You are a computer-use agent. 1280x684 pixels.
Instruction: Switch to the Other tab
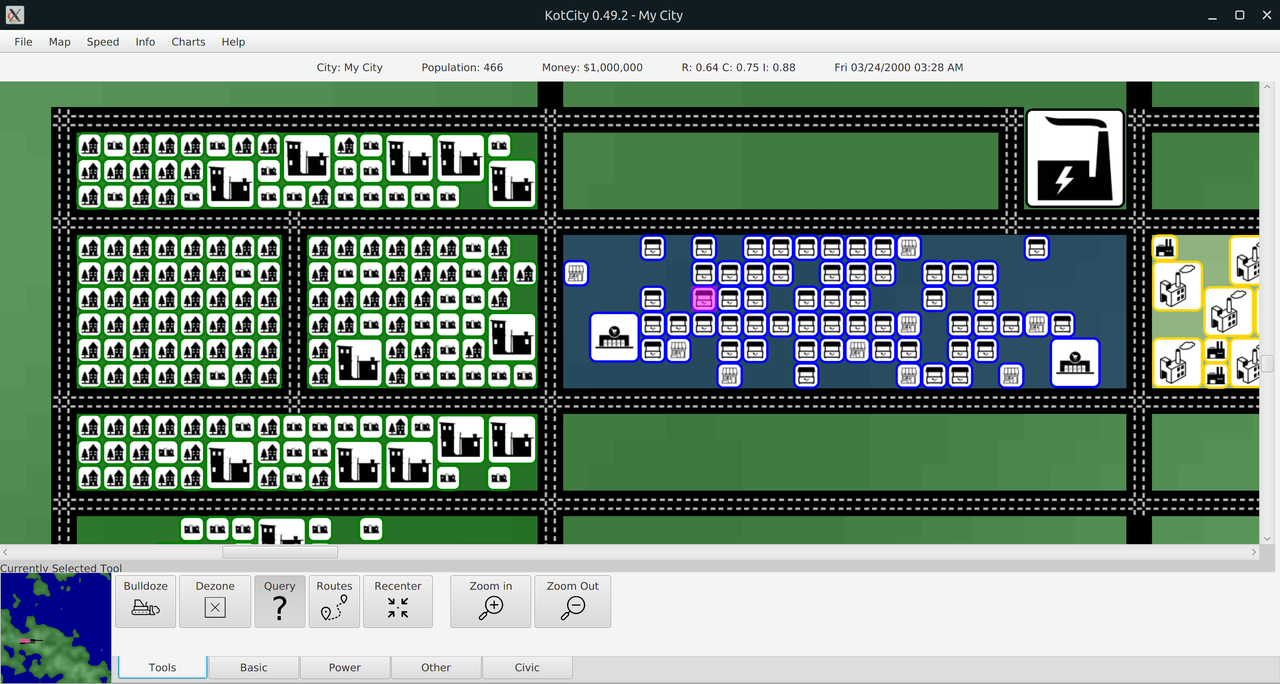point(436,667)
